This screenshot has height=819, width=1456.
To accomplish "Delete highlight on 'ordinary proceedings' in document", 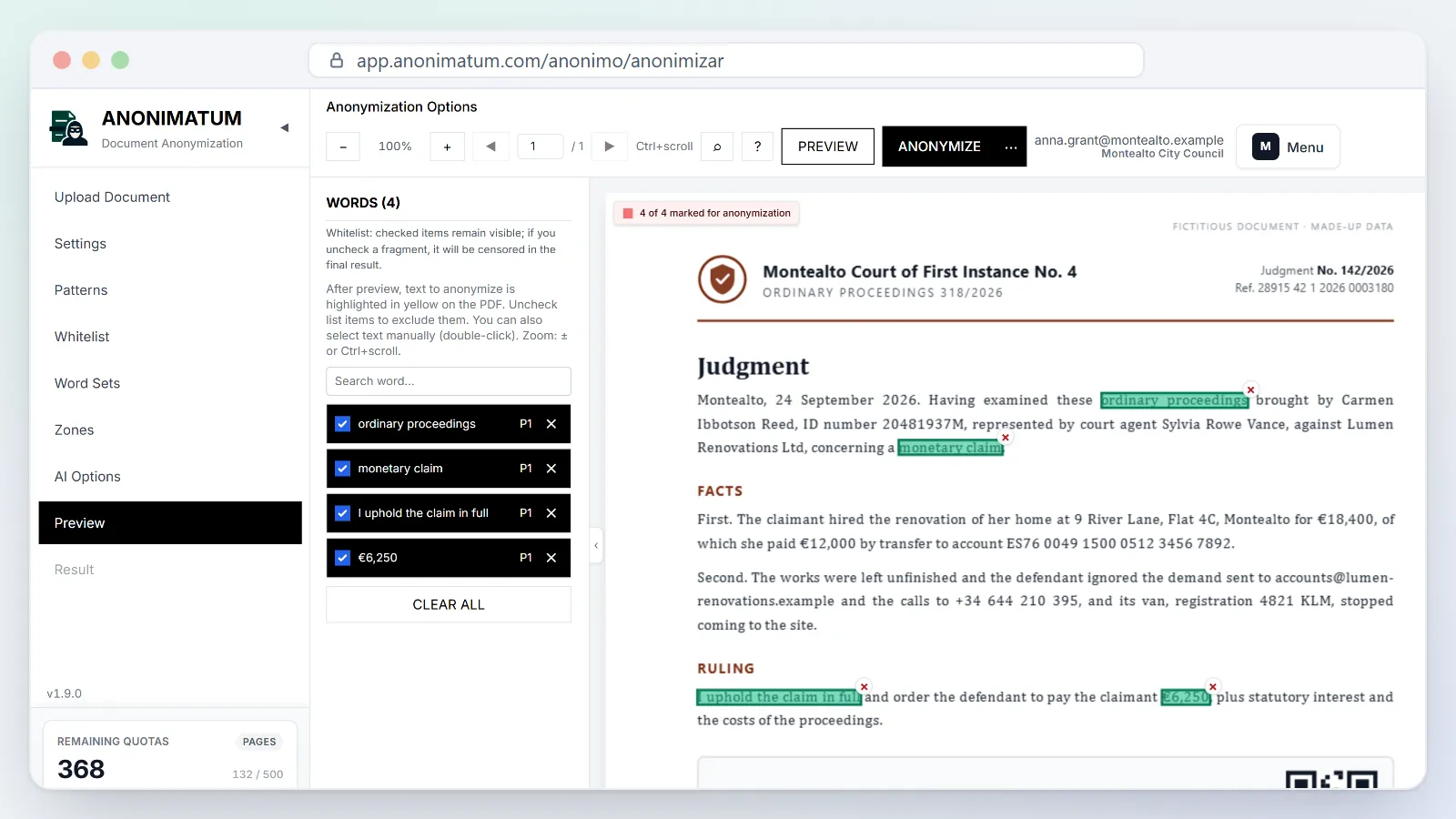I will (x=1251, y=389).
